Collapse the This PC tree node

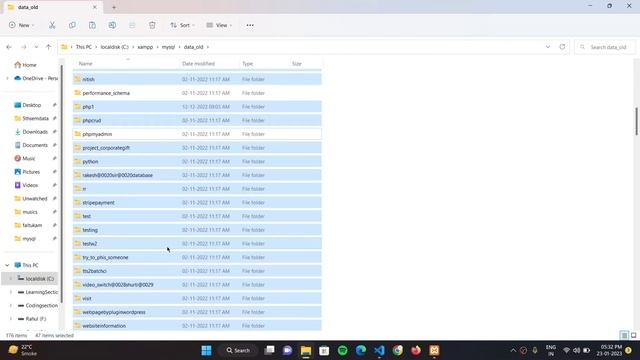point(7,265)
